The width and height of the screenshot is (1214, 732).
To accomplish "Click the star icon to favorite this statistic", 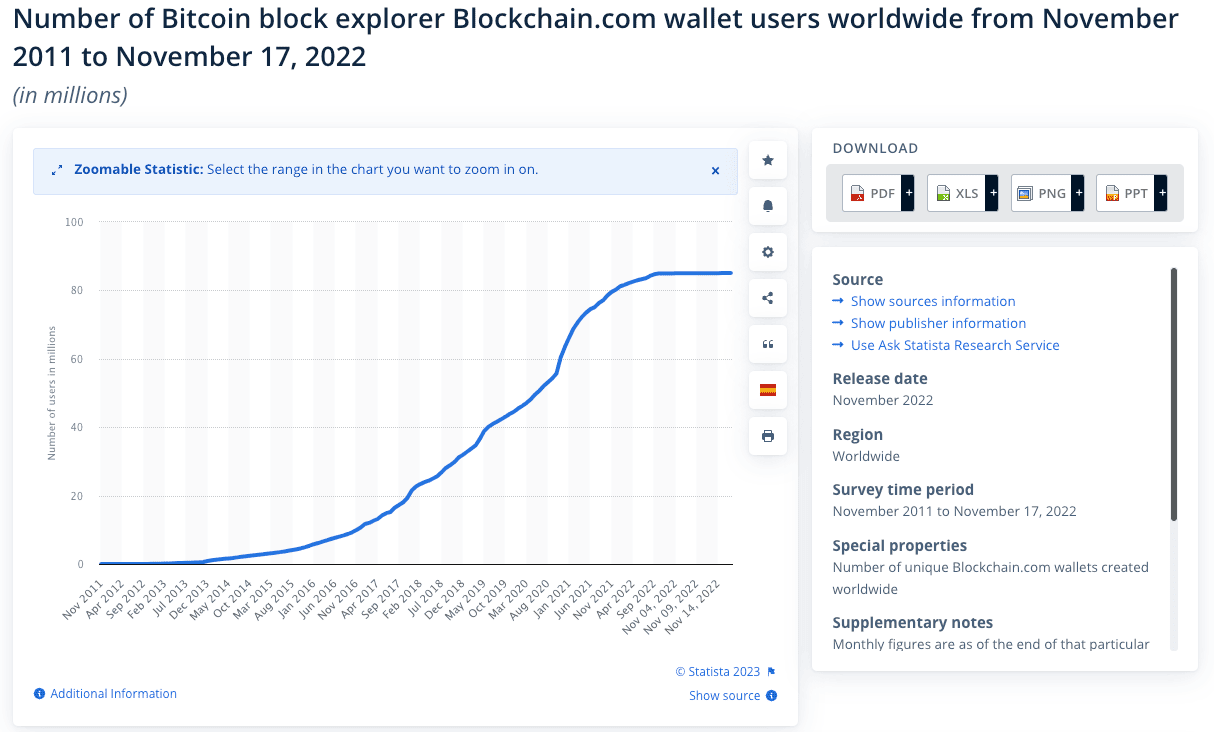I will coord(767,160).
